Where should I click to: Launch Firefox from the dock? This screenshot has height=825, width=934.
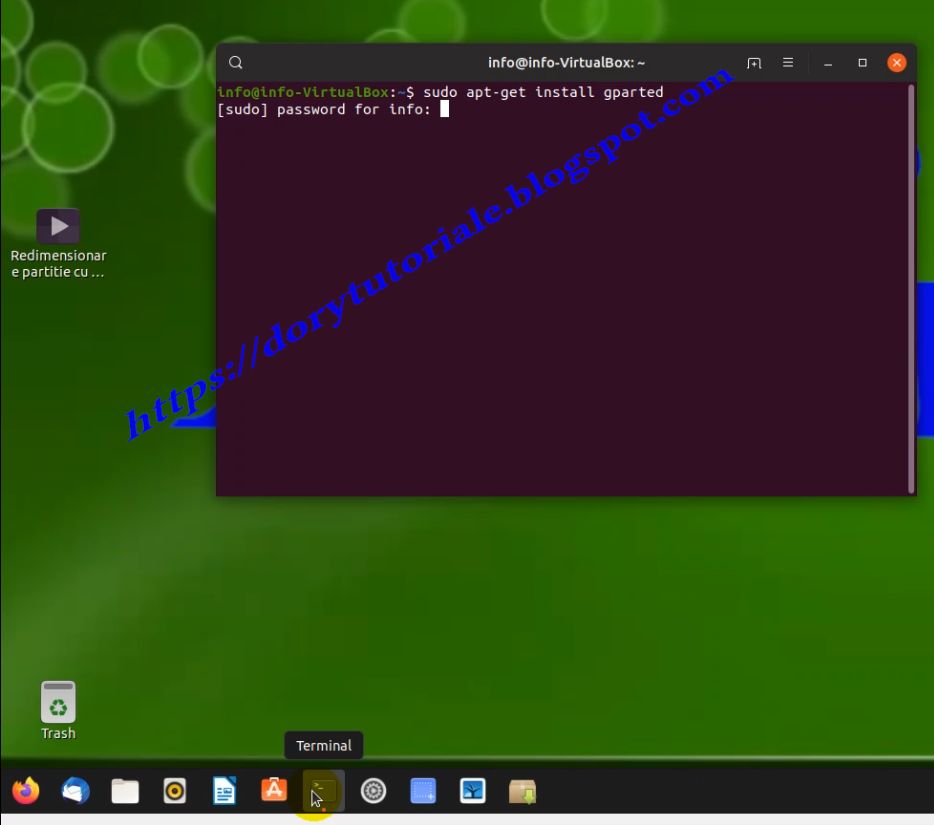[x=26, y=791]
